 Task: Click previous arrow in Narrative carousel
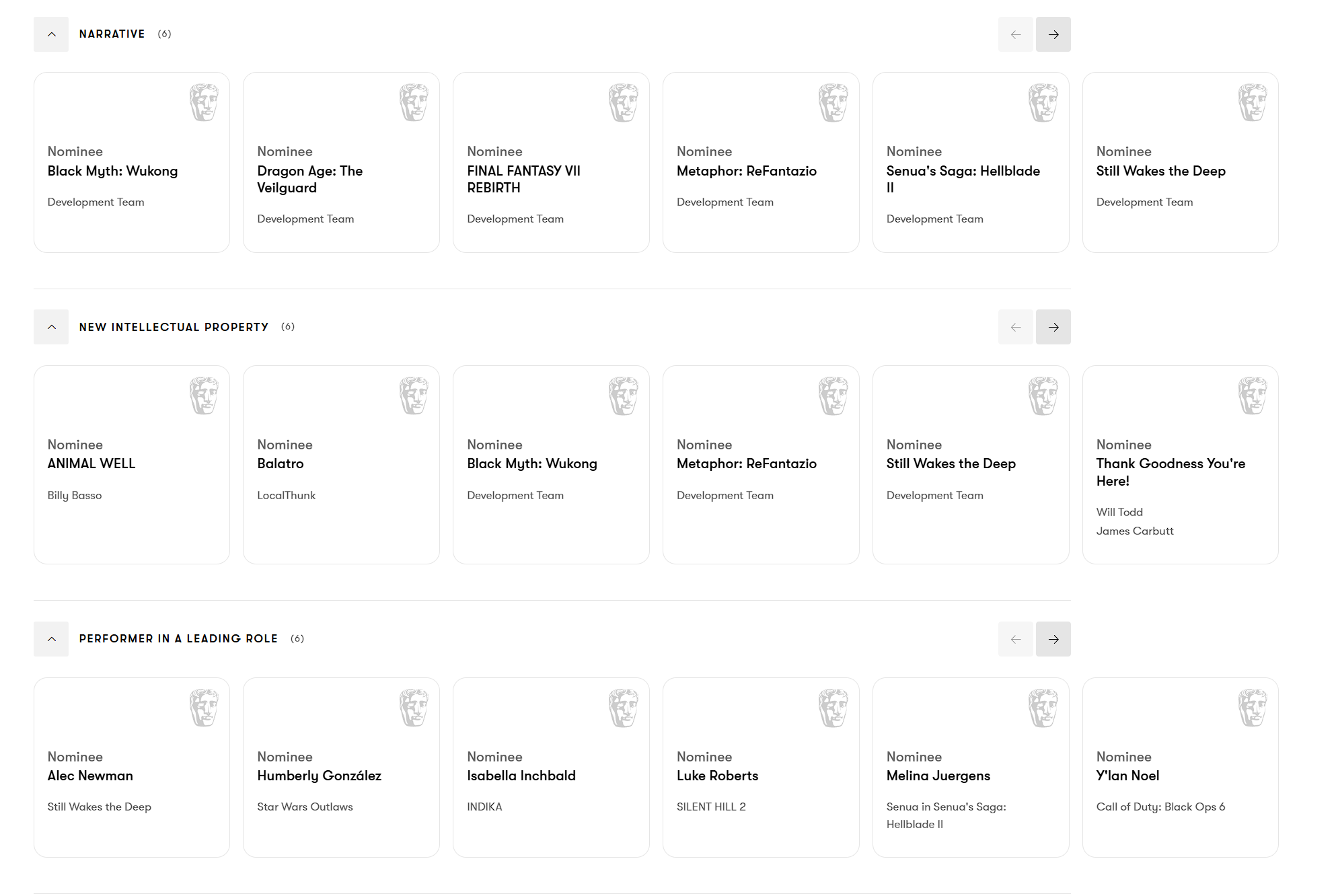click(x=1015, y=34)
